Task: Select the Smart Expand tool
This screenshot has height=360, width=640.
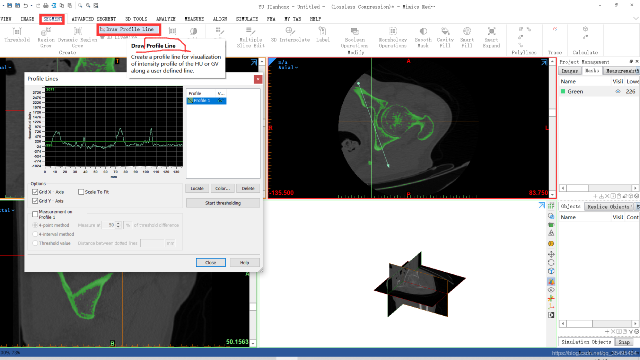Action: 491,37
